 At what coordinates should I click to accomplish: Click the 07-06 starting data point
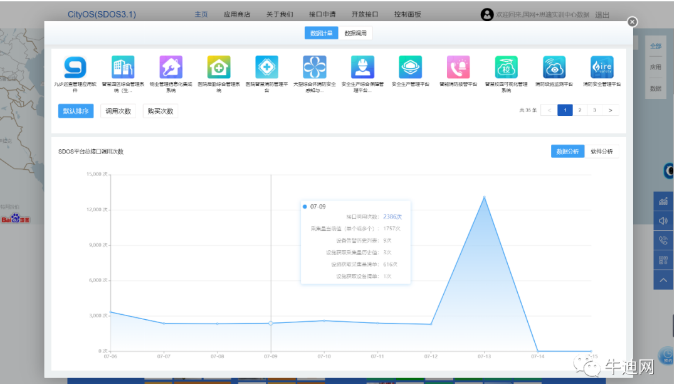[x=111, y=312]
